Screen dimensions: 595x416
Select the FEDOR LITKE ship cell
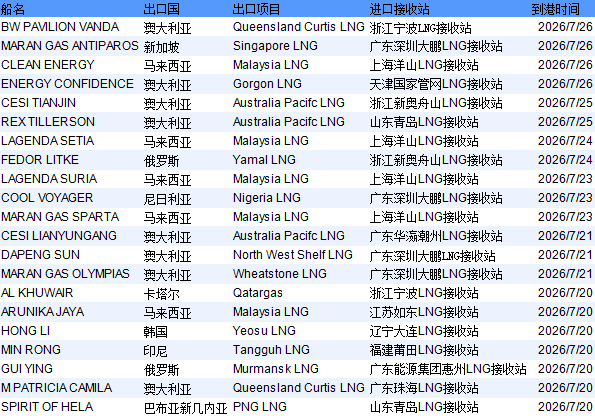[x=40, y=160]
